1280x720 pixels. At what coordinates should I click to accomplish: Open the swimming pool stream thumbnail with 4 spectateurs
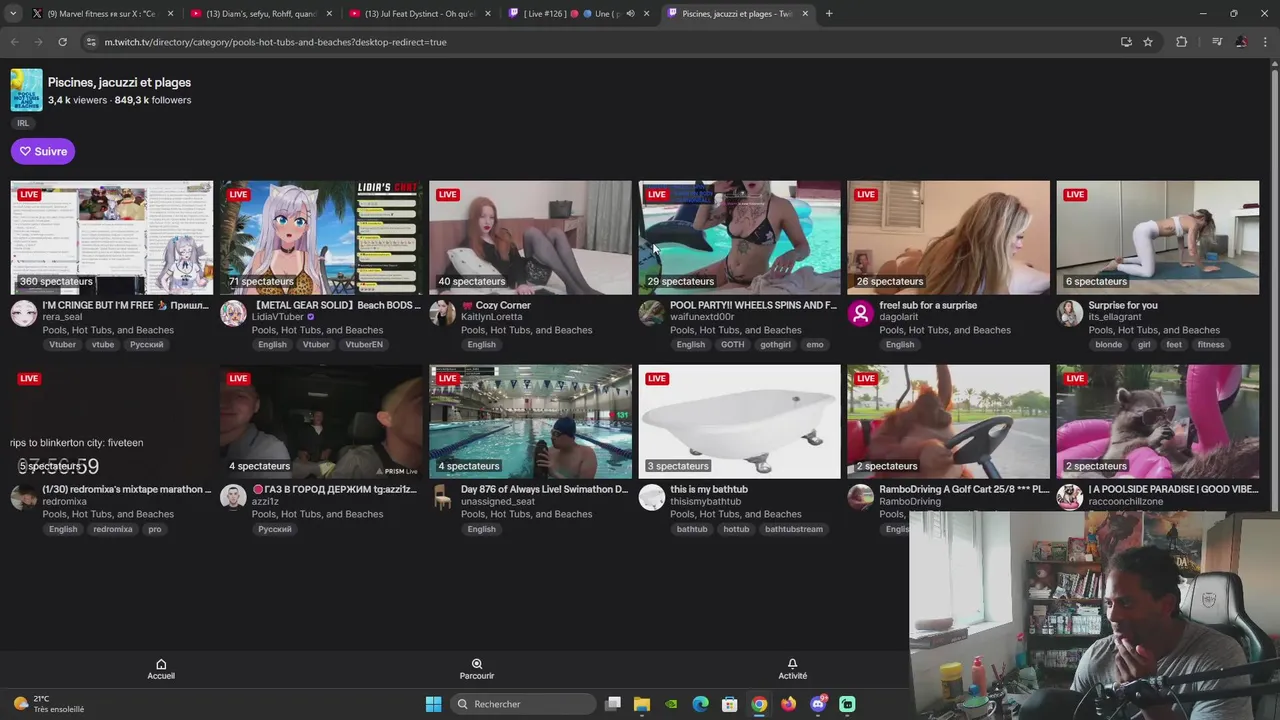(x=530, y=422)
